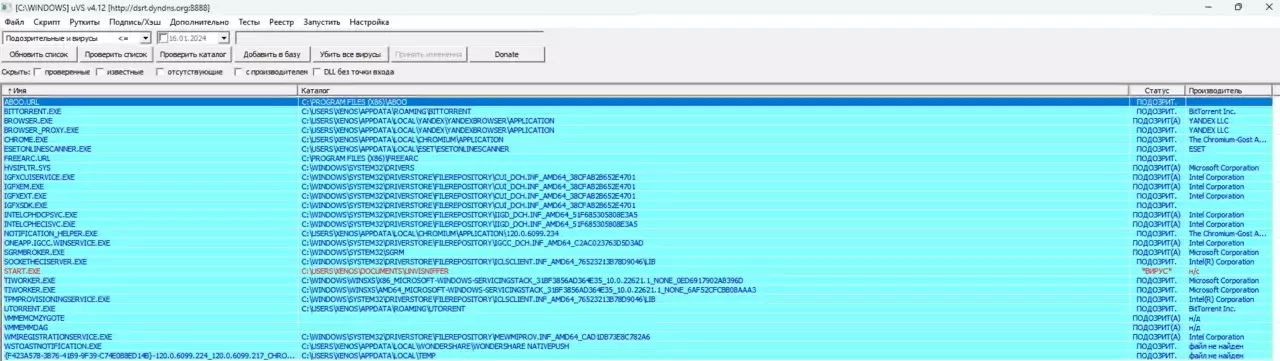This screenshot has width=1280, height=361.
Task: Sort list by 'Статус' column header
Action: [x=1156, y=90]
